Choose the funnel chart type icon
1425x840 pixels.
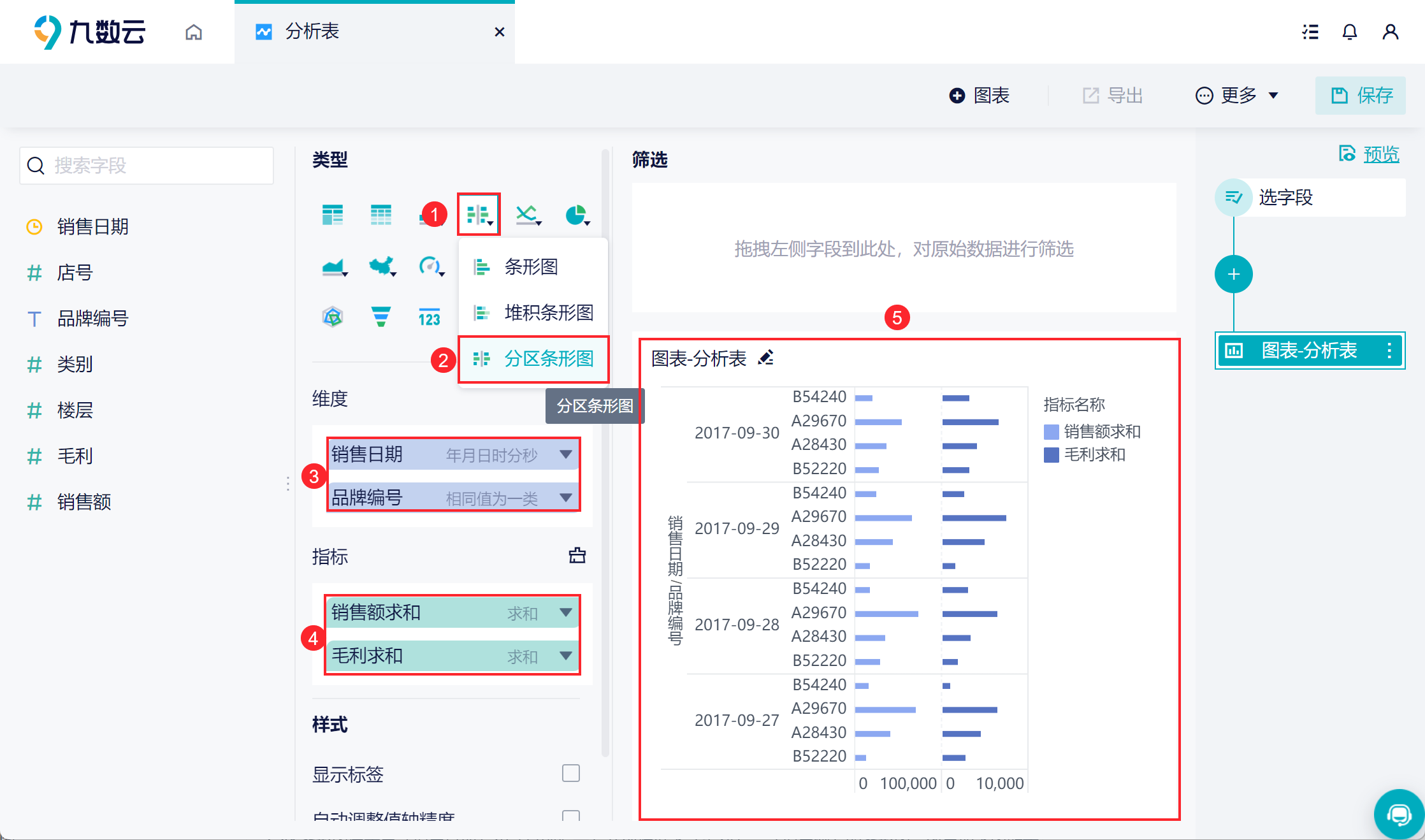pos(380,317)
